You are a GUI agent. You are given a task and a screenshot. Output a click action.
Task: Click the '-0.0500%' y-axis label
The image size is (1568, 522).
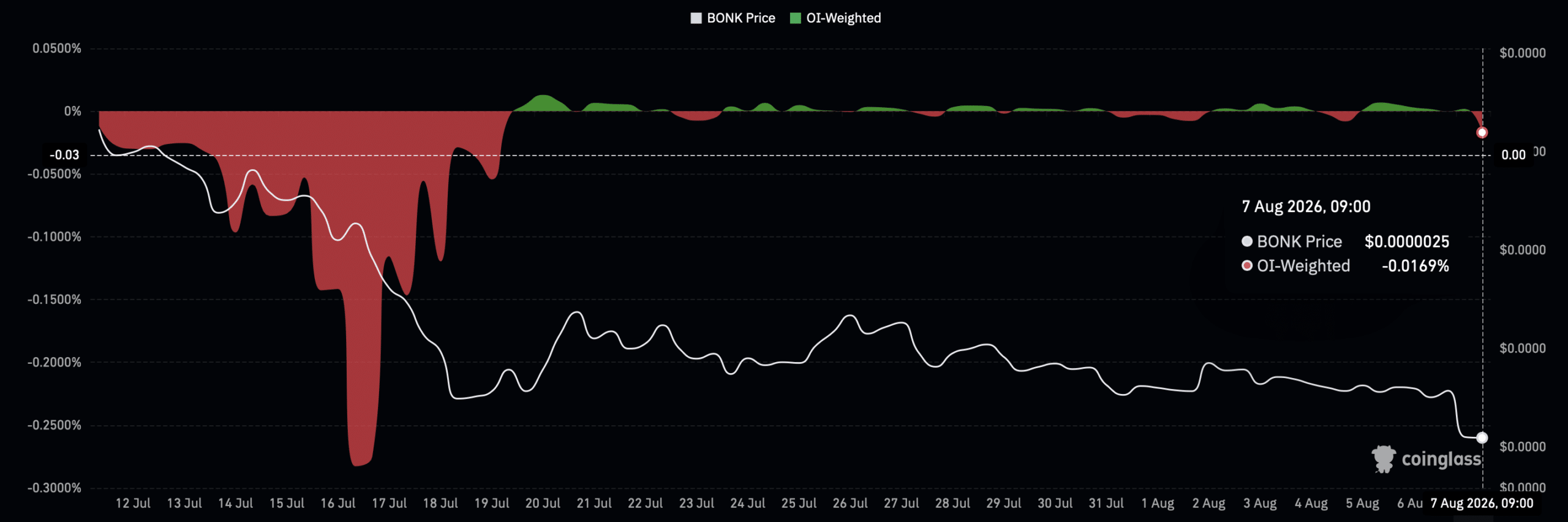point(55,174)
